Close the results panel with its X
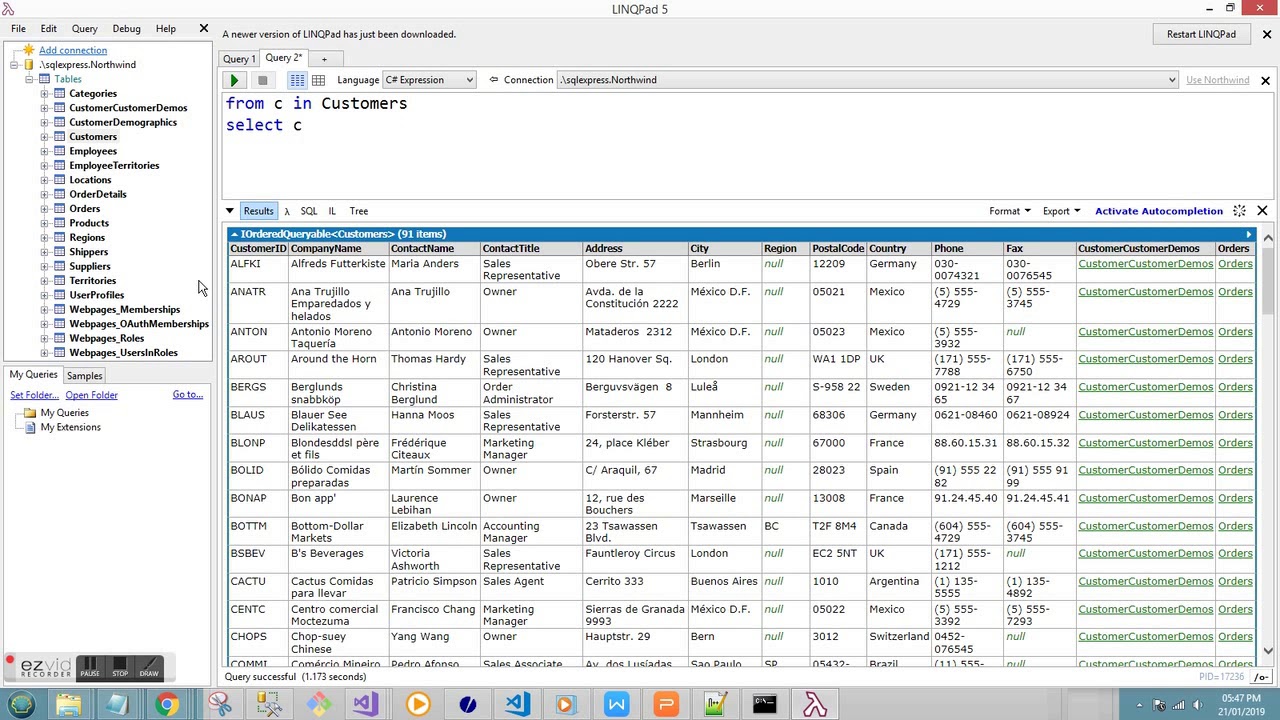Viewport: 1280px width, 720px height. click(x=1262, y=211)
